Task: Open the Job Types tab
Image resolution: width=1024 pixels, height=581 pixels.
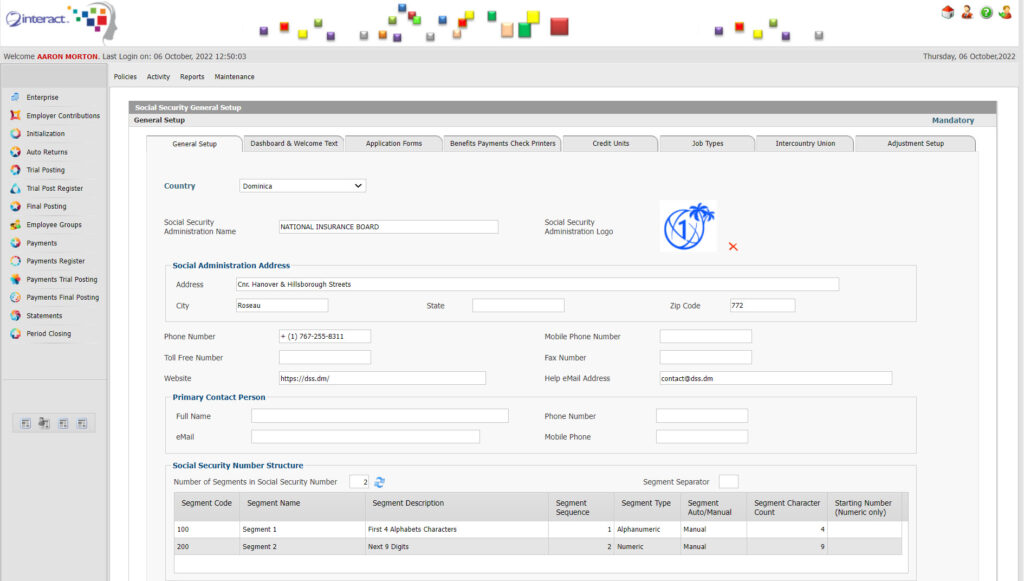Action: coord(707,144)
